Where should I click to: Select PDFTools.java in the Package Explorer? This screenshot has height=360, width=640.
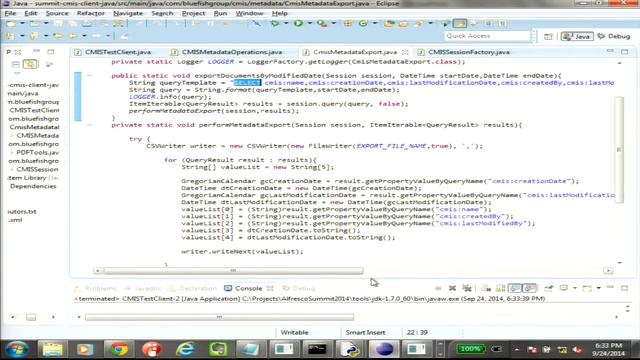[38, 152]
